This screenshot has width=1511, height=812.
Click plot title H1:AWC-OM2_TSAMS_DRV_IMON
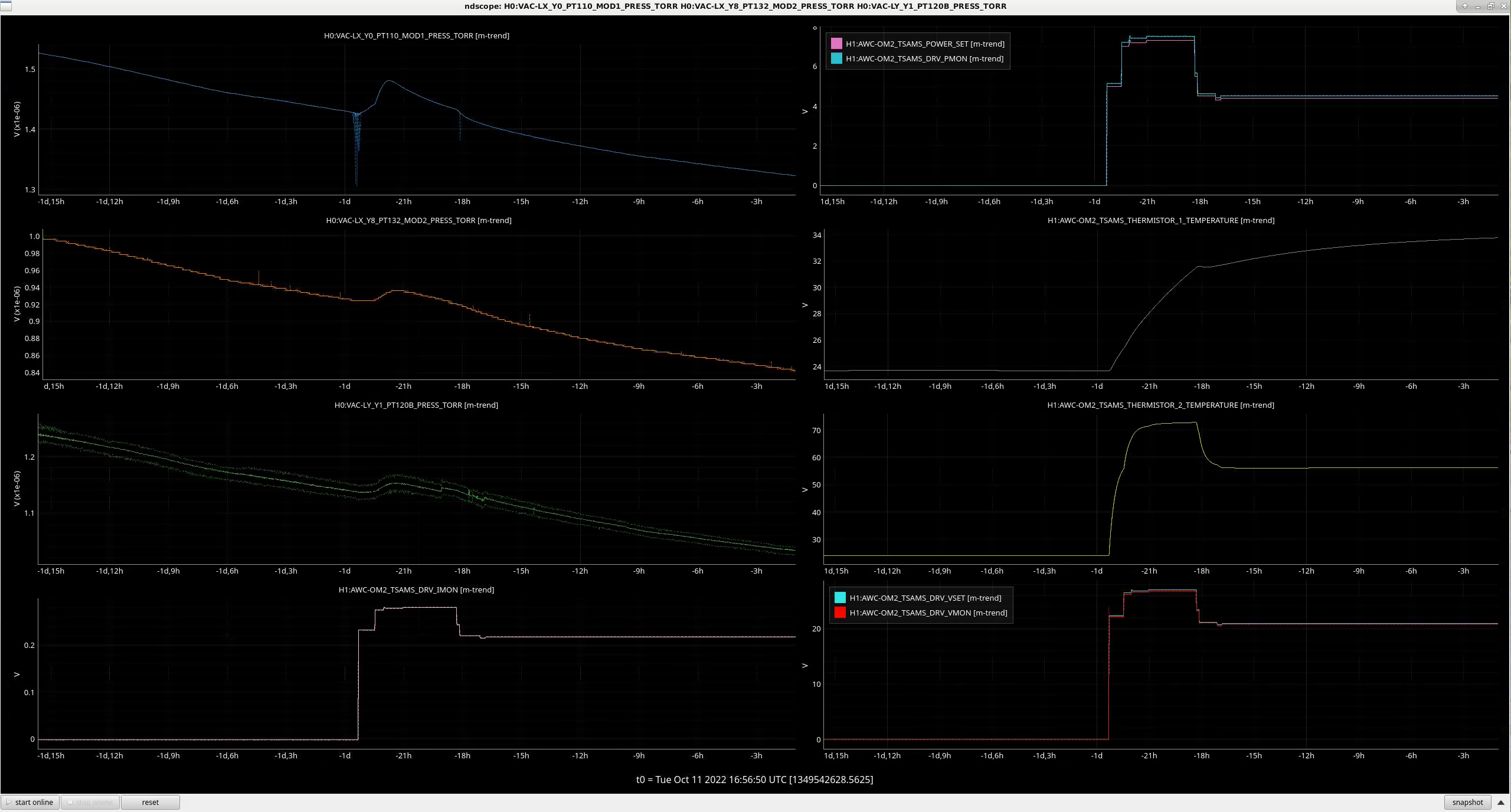[416, 590]
